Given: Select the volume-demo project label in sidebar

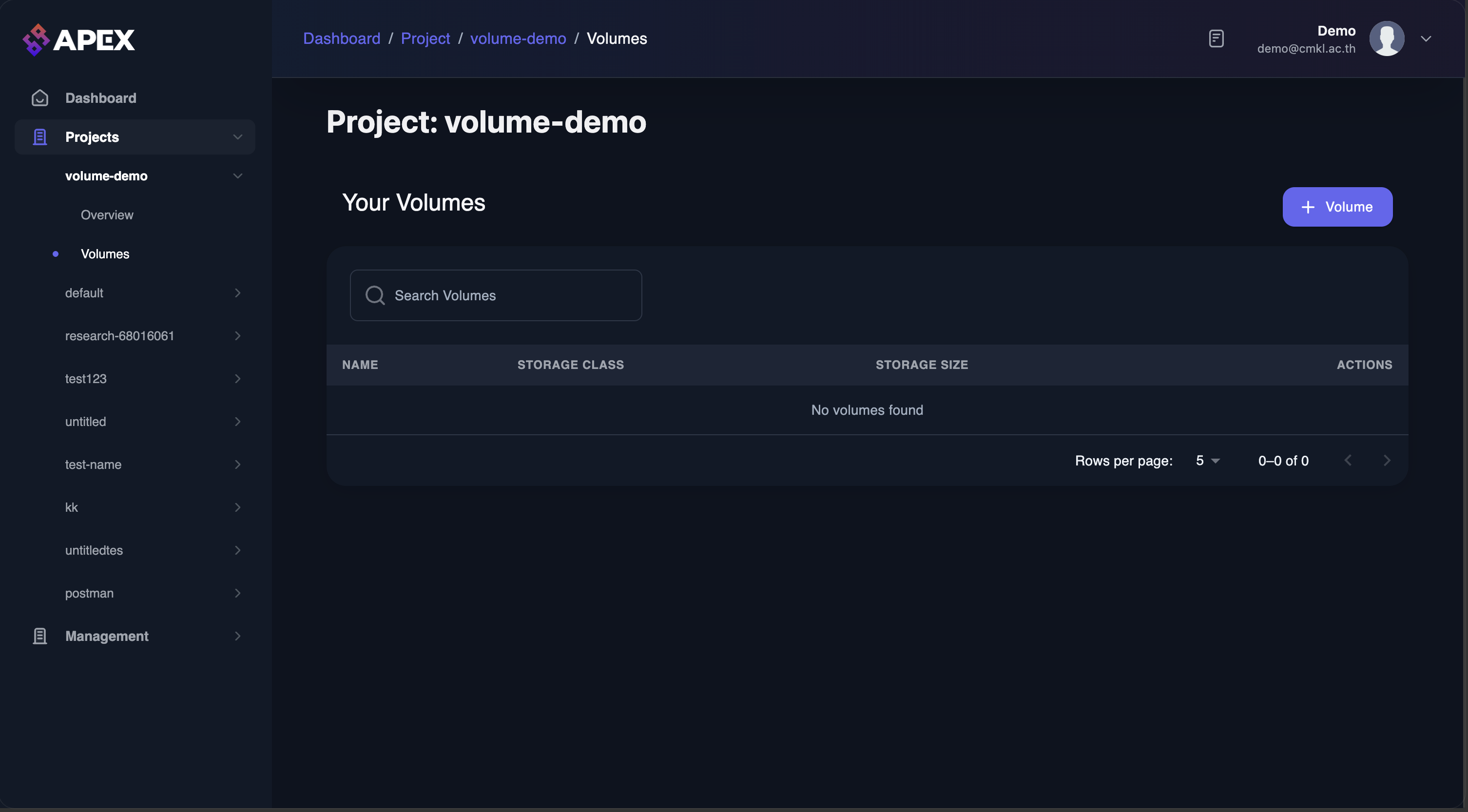Looking at the screenshot, I should click(x=106, y=176).
